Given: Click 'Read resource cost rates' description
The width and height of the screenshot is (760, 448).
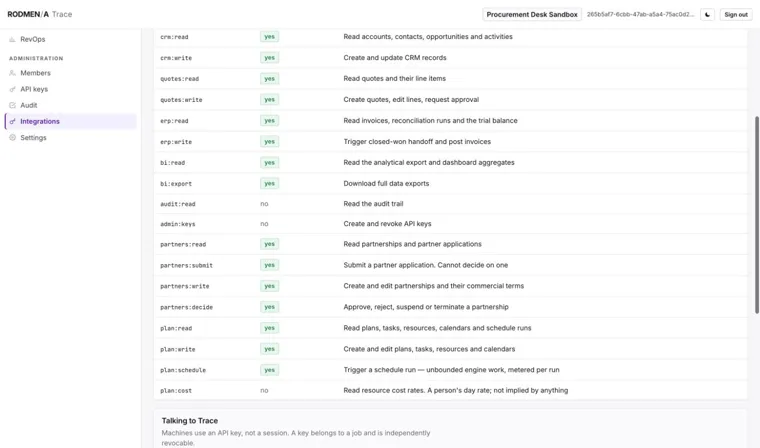Looking at the screenshot, I should 456,390.
